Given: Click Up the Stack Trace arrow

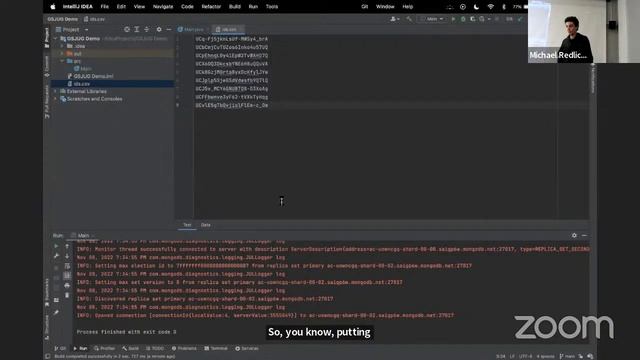Looking at the screenshot, I should [x=67, y=246].
